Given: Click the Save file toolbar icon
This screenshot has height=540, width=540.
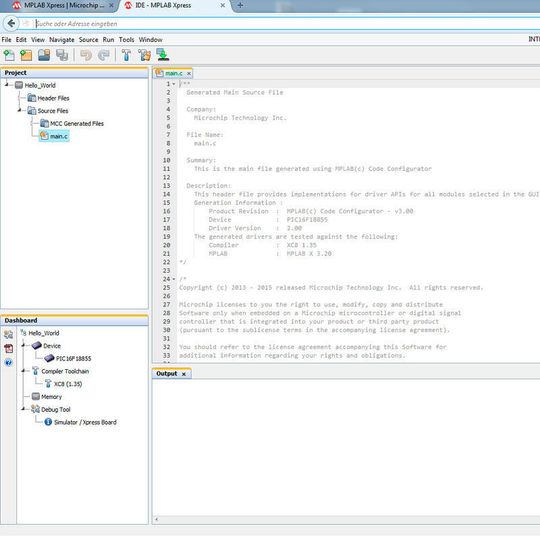Looking at the screenshot, I should click(44, 55).
